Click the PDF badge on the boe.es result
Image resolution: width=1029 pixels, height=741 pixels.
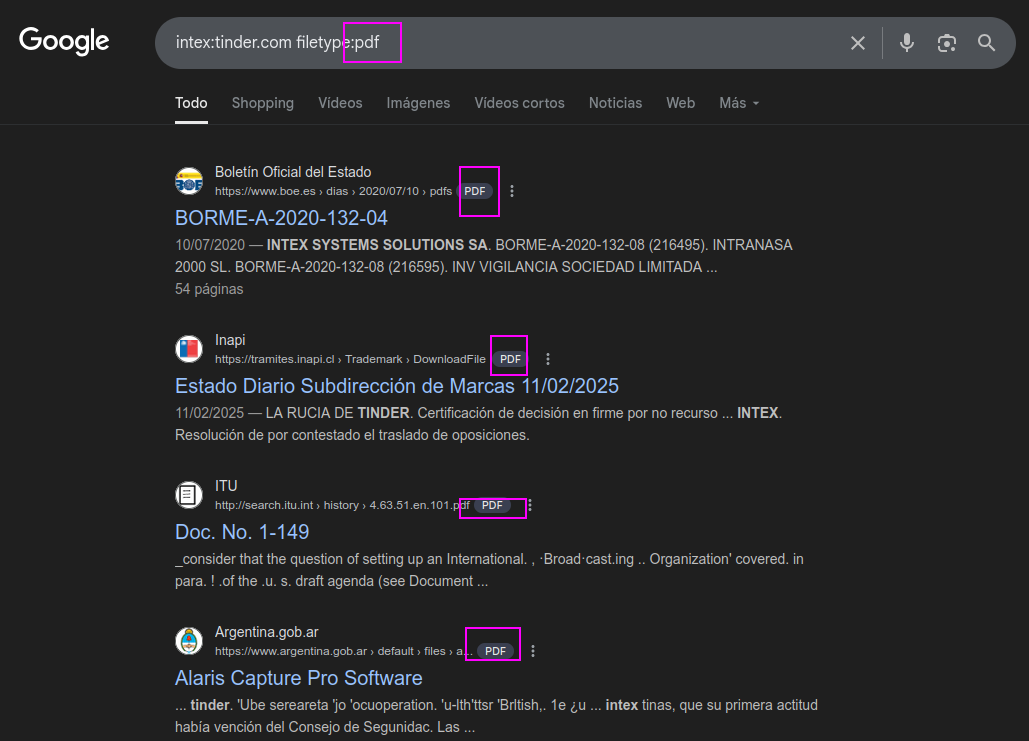coord(474,191)
